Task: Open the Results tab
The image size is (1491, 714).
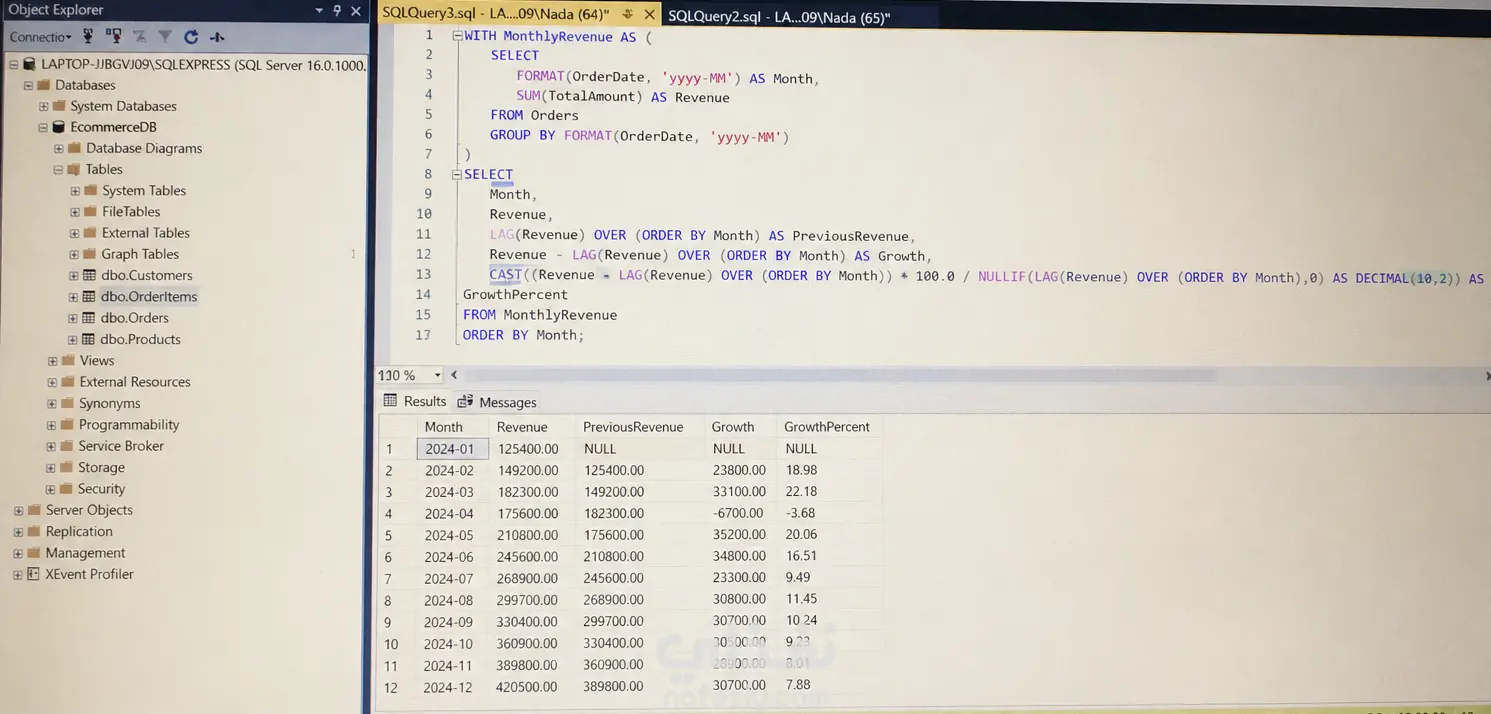Action: tap(415, 401)
